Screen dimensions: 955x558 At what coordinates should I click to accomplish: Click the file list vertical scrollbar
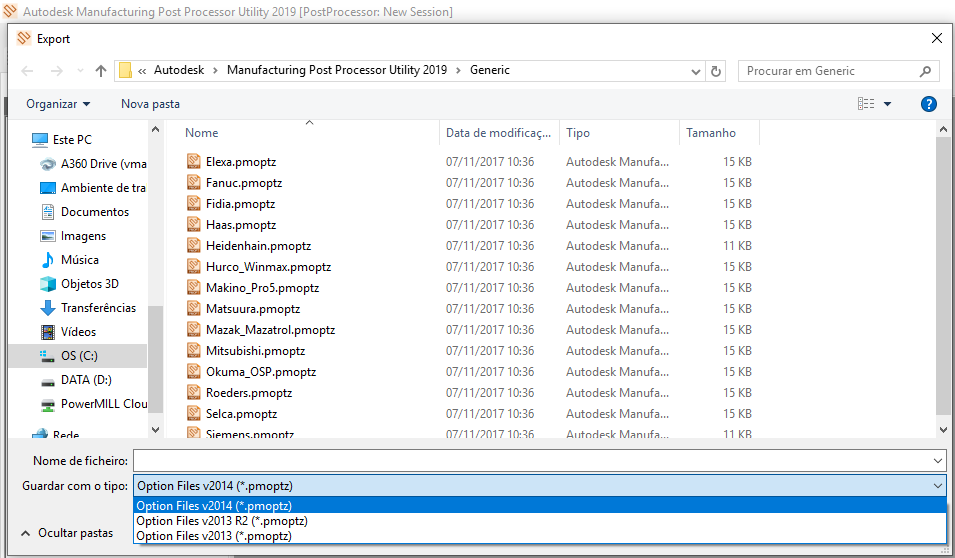[x=943, y=274]
